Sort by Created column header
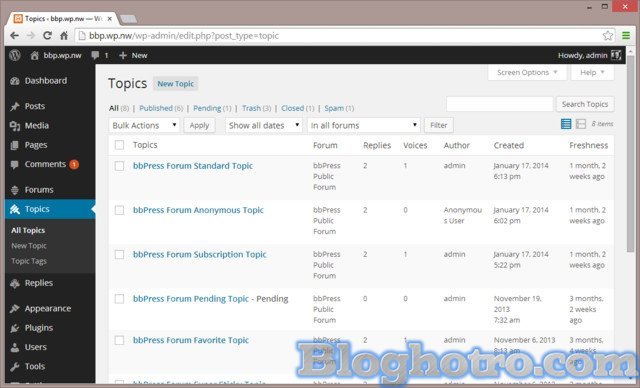 (x=509, y=145)
